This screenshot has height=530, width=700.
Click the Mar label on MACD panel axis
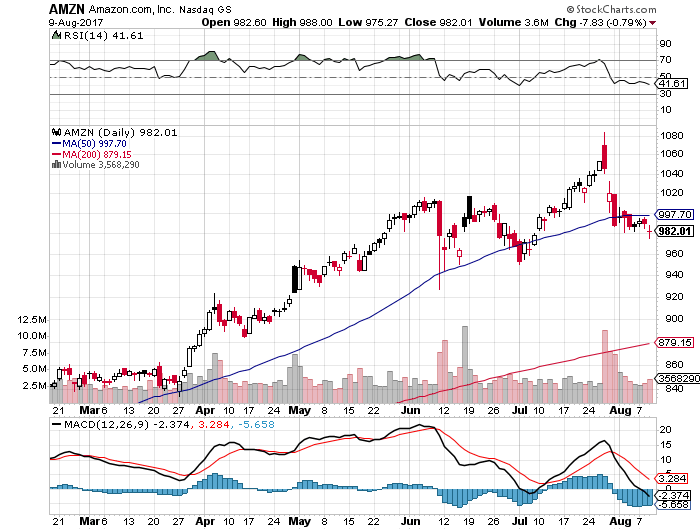point(89,521)
